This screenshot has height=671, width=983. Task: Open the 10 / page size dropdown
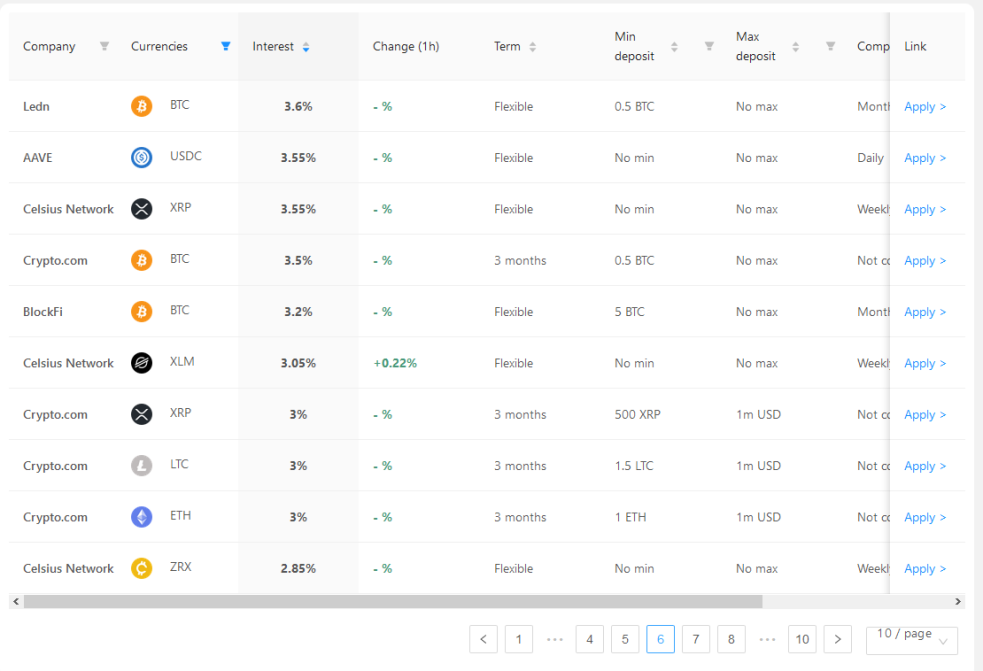pos(912,640)
